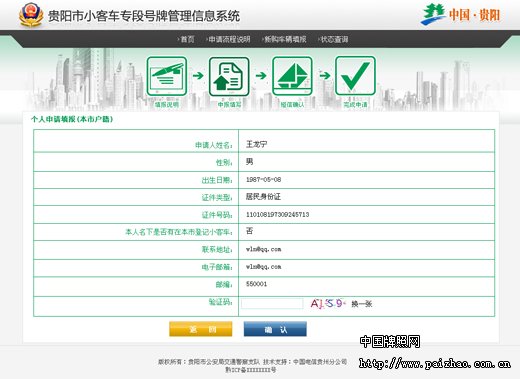520x379 pixels.
Task: Click the yellow 返回 button
Action: click(201, 329)
